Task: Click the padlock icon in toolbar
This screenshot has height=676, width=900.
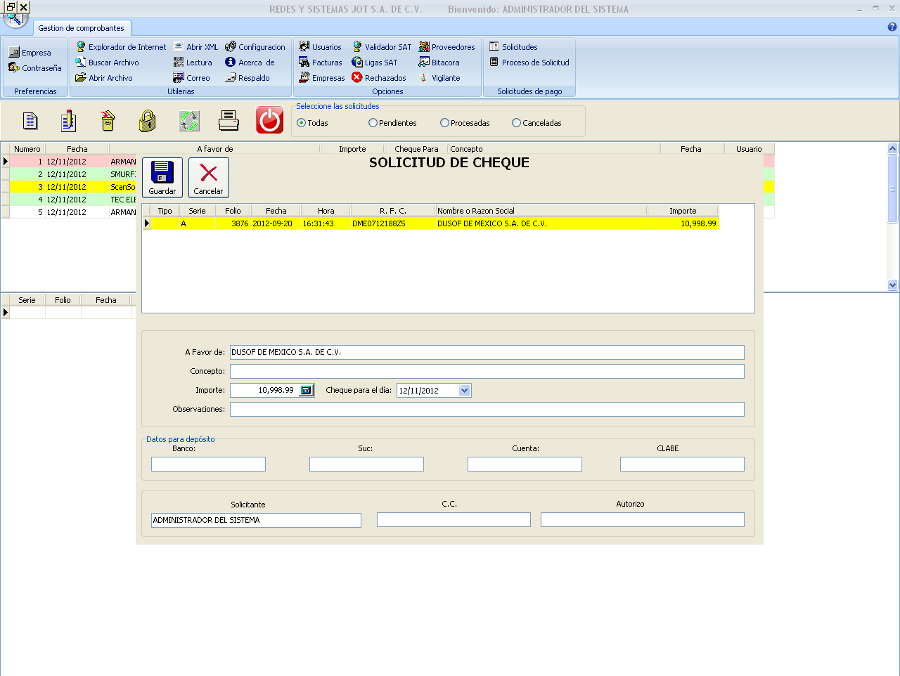Action: tap(147, 121)
